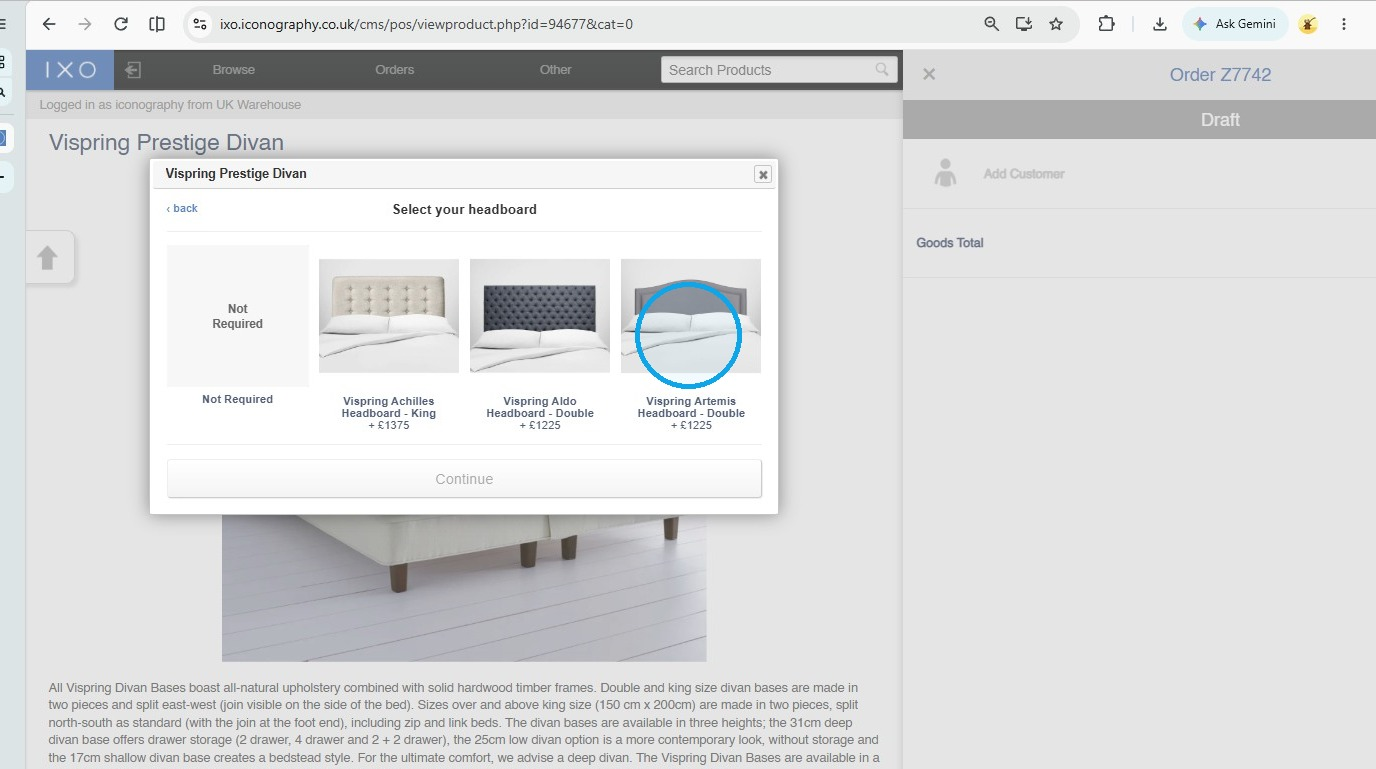This screenshot has width=1376, height=769.
Task: Click the Vispring Artemis Headboard - Double label
Action: point(691,407)
